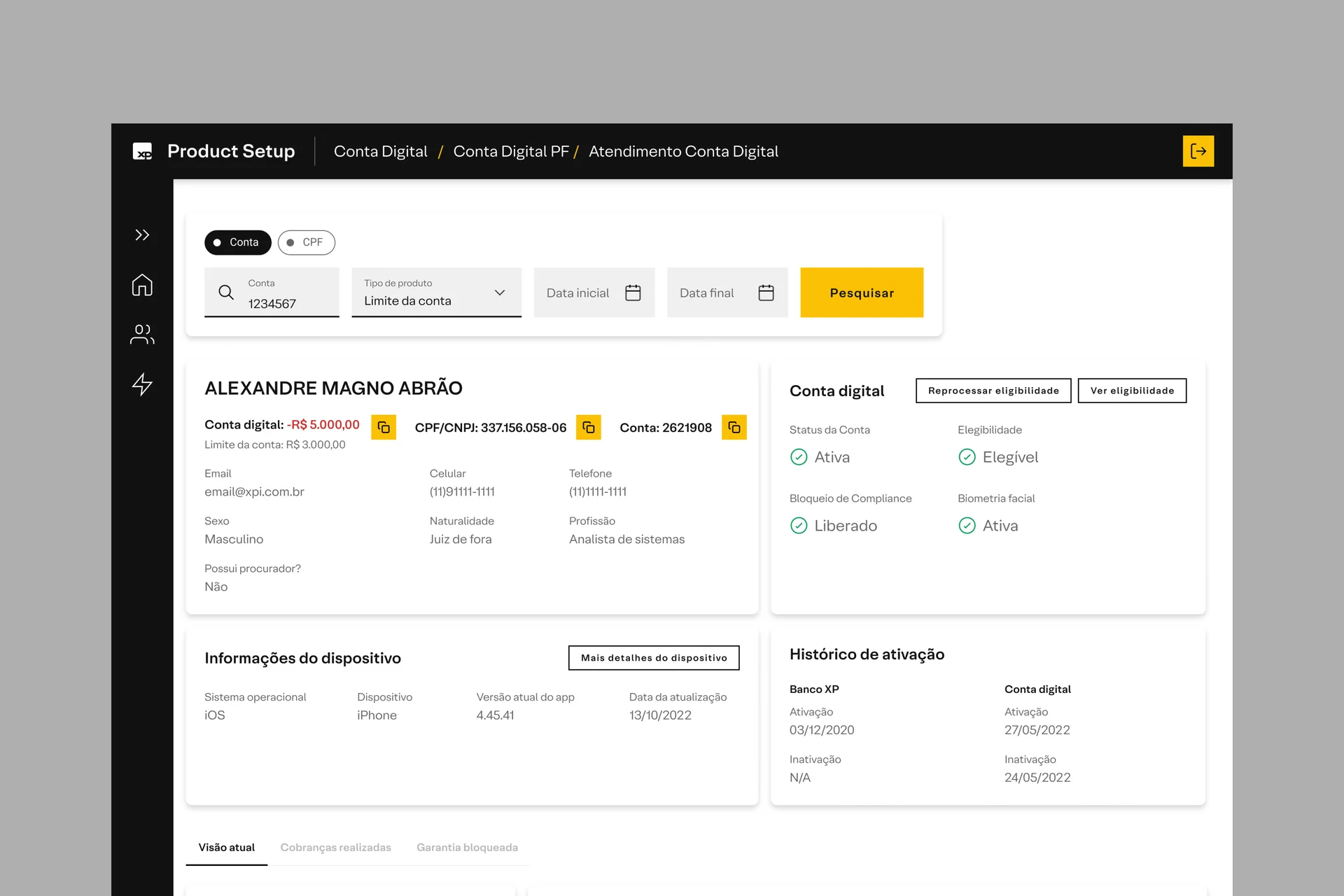Open the Users sidebar icon

click(x=142, y=335)
